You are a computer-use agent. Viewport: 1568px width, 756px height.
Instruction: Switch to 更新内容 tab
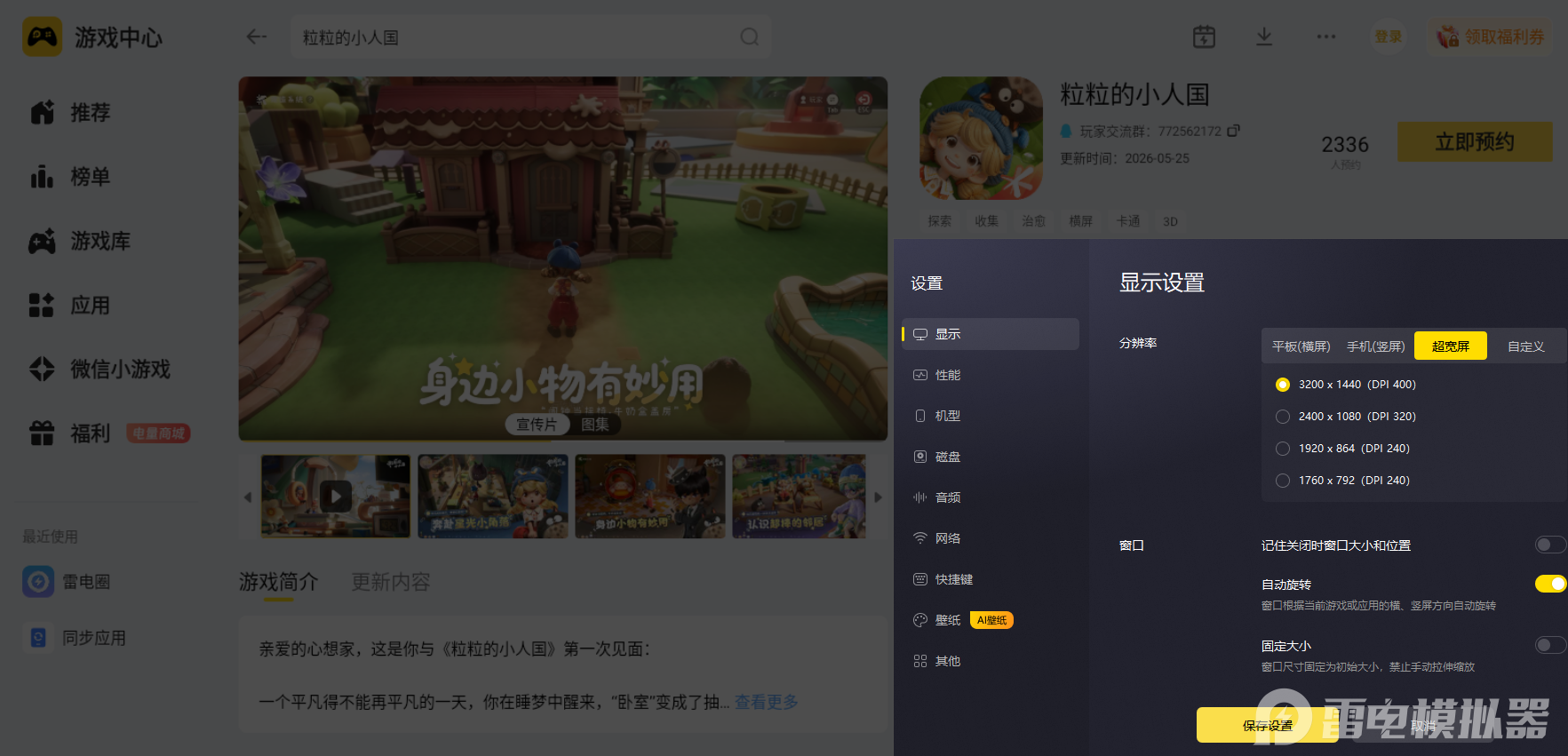pos(391,582)
